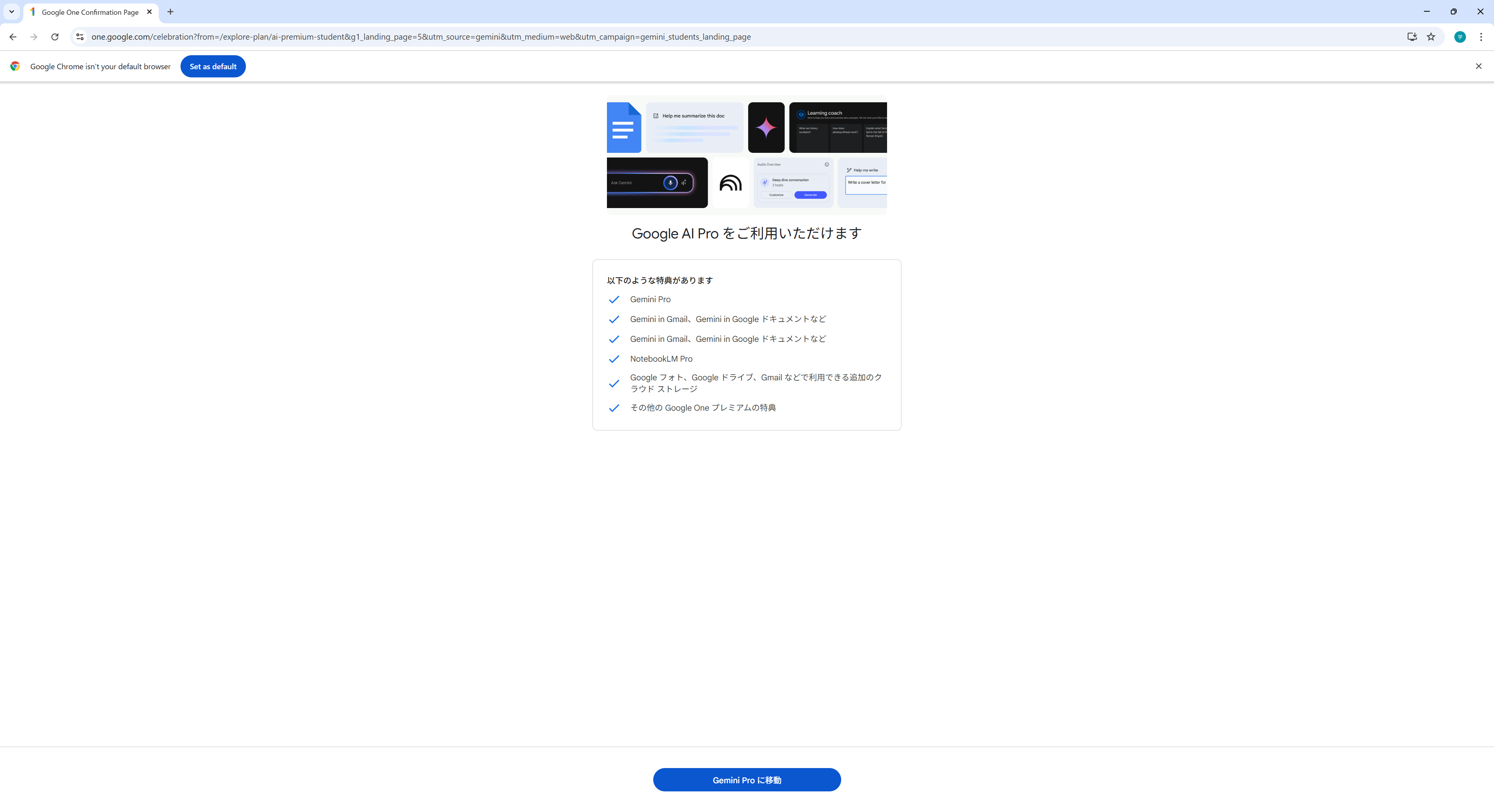The width and height of the screenshot is (1494, 812).
Task: Close the Google One Confirmation Page tab
Action: coord(149,12)
